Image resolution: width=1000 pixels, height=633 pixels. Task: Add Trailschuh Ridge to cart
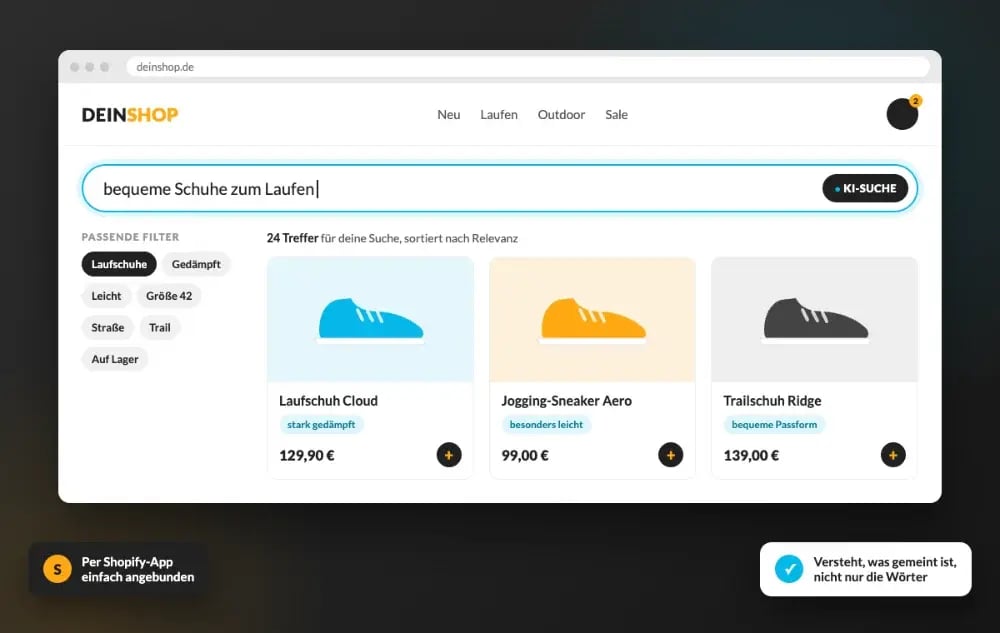(x=893, y=455)
